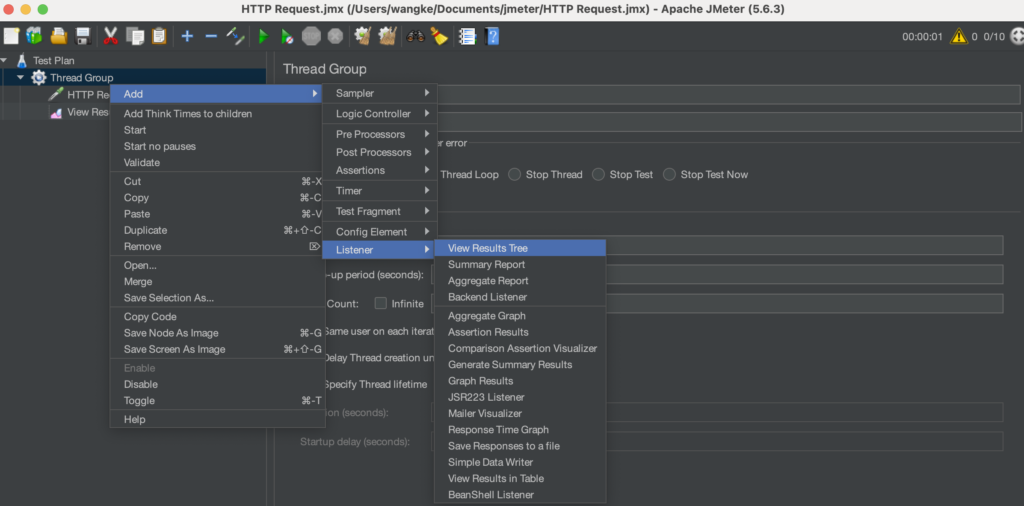
Task: Click Disable in context menu
Action: click(217, 385)
